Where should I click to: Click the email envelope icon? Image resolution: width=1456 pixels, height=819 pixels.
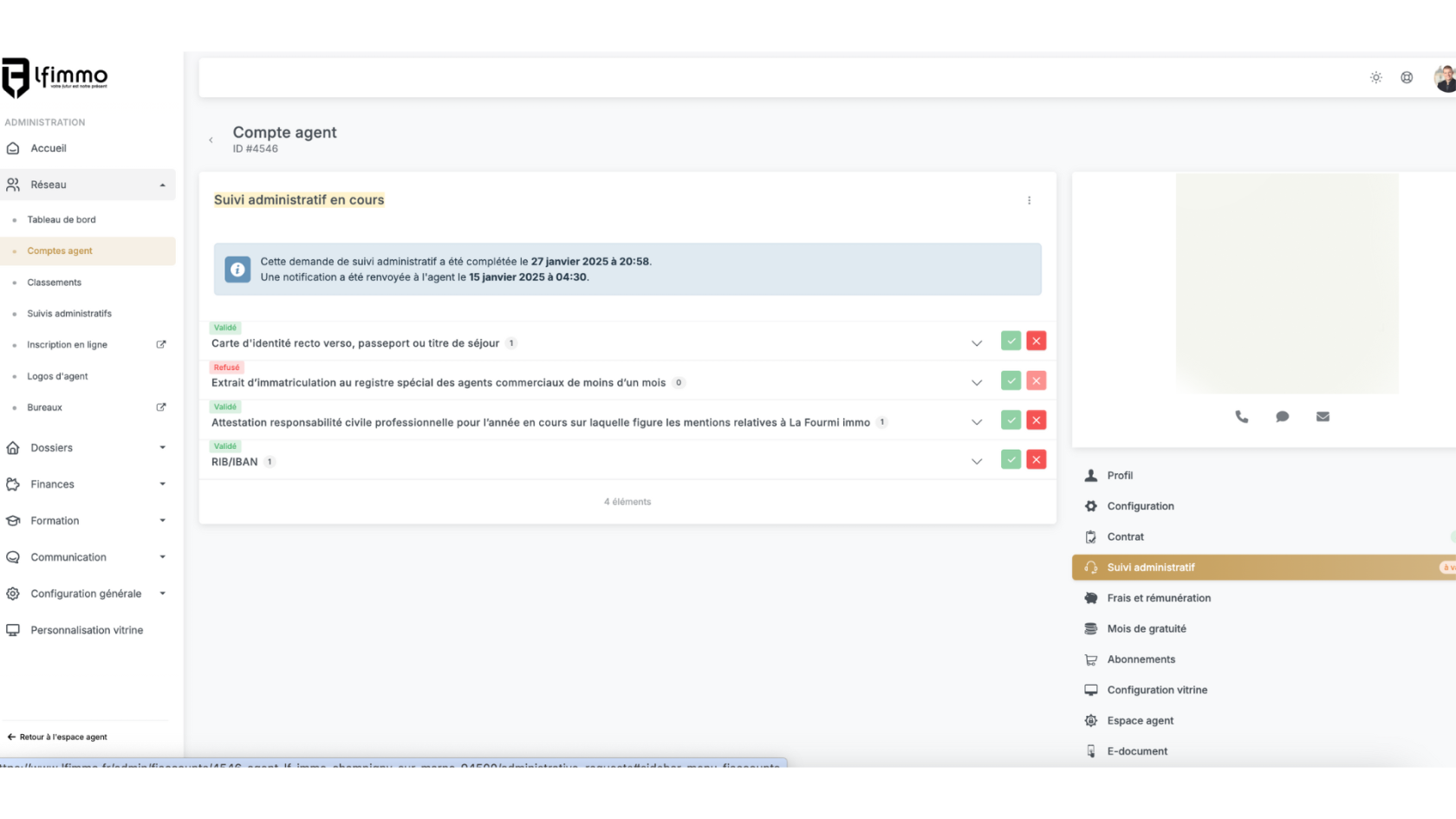(1323, 417)
